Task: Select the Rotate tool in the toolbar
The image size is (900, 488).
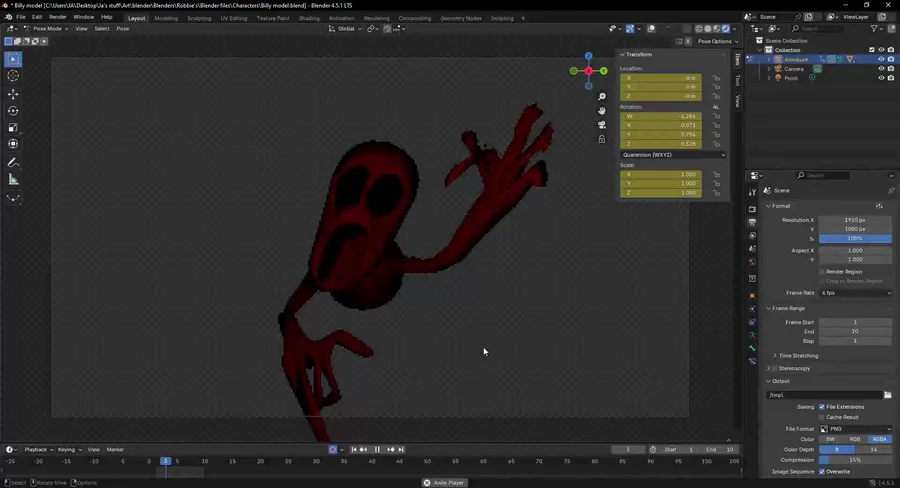Action: pos(13,111)
